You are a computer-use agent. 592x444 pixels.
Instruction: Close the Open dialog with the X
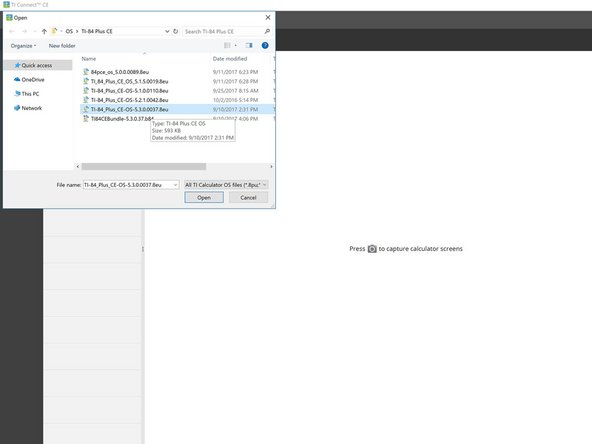(x=268, y=17)
